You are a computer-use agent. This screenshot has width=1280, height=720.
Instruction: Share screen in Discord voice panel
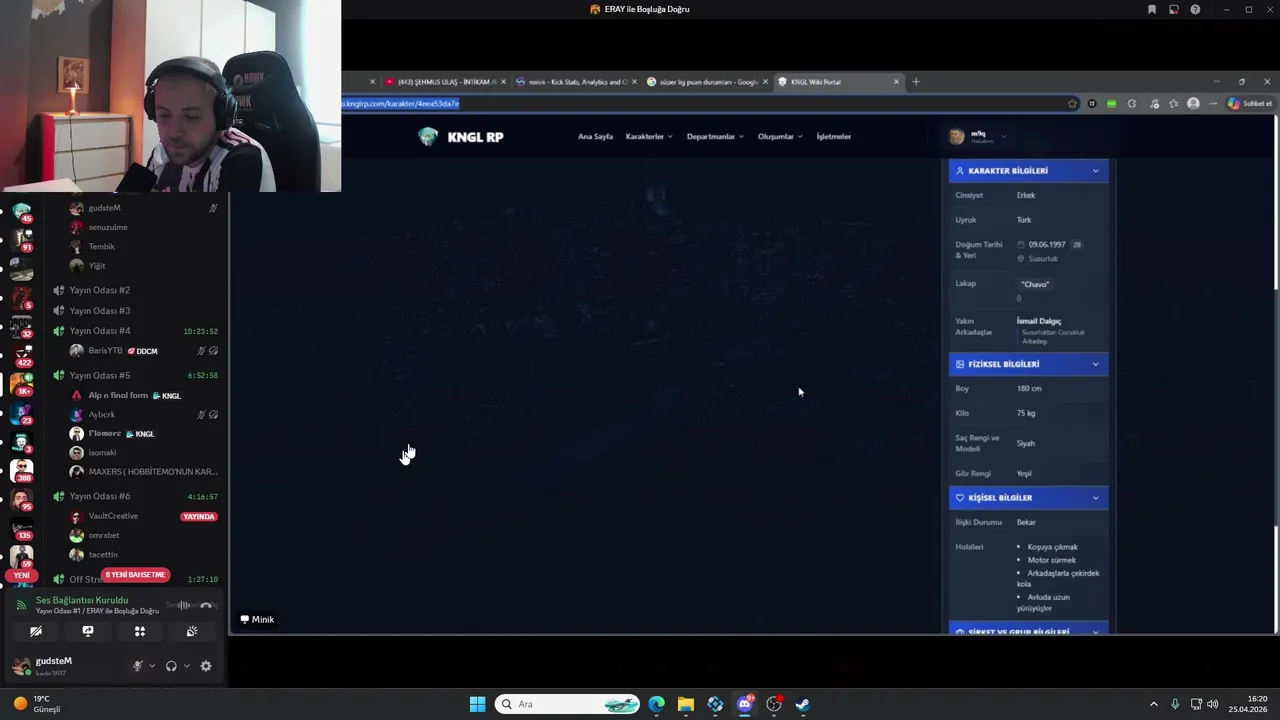(88, 631)
